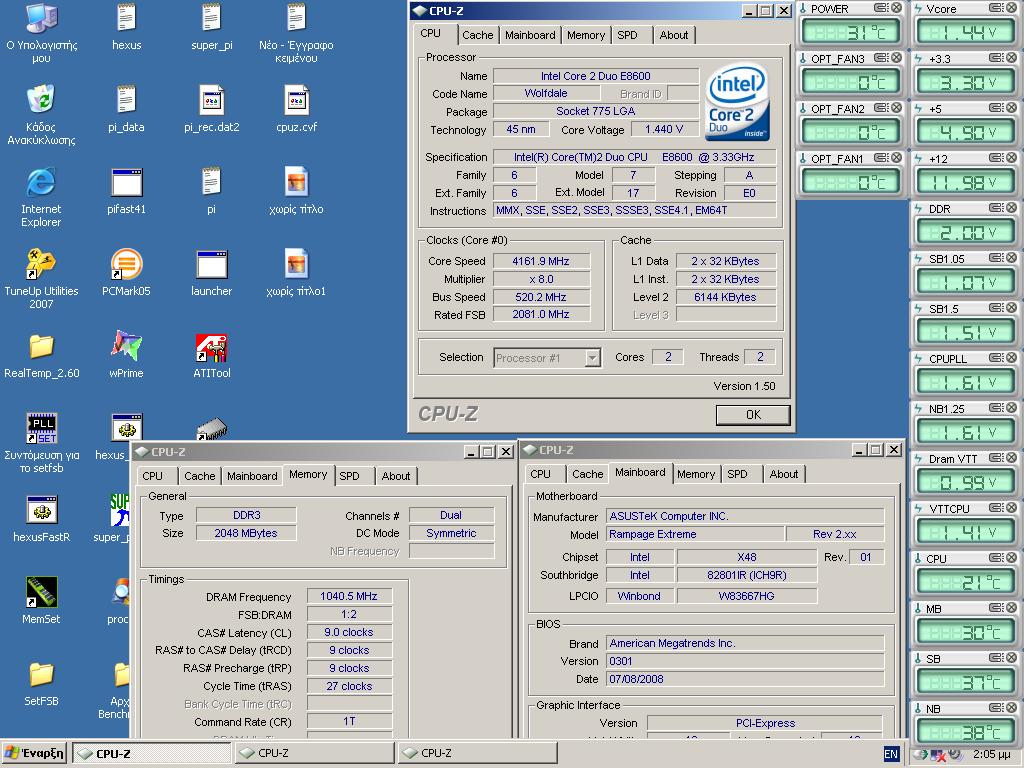Switch to Mainboard tab in top CPU-Z window
The width and height of the screenshot is (1024, 768).
[x=530, y=35]
